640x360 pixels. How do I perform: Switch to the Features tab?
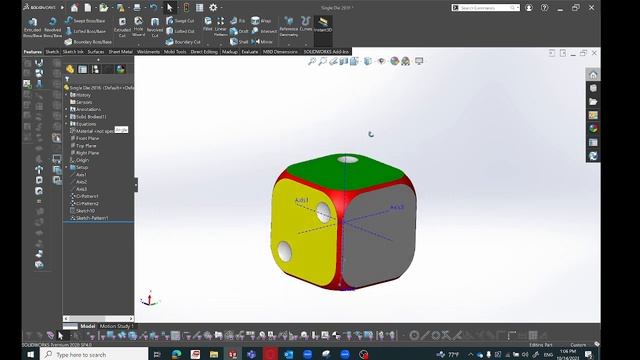[33, 52]
